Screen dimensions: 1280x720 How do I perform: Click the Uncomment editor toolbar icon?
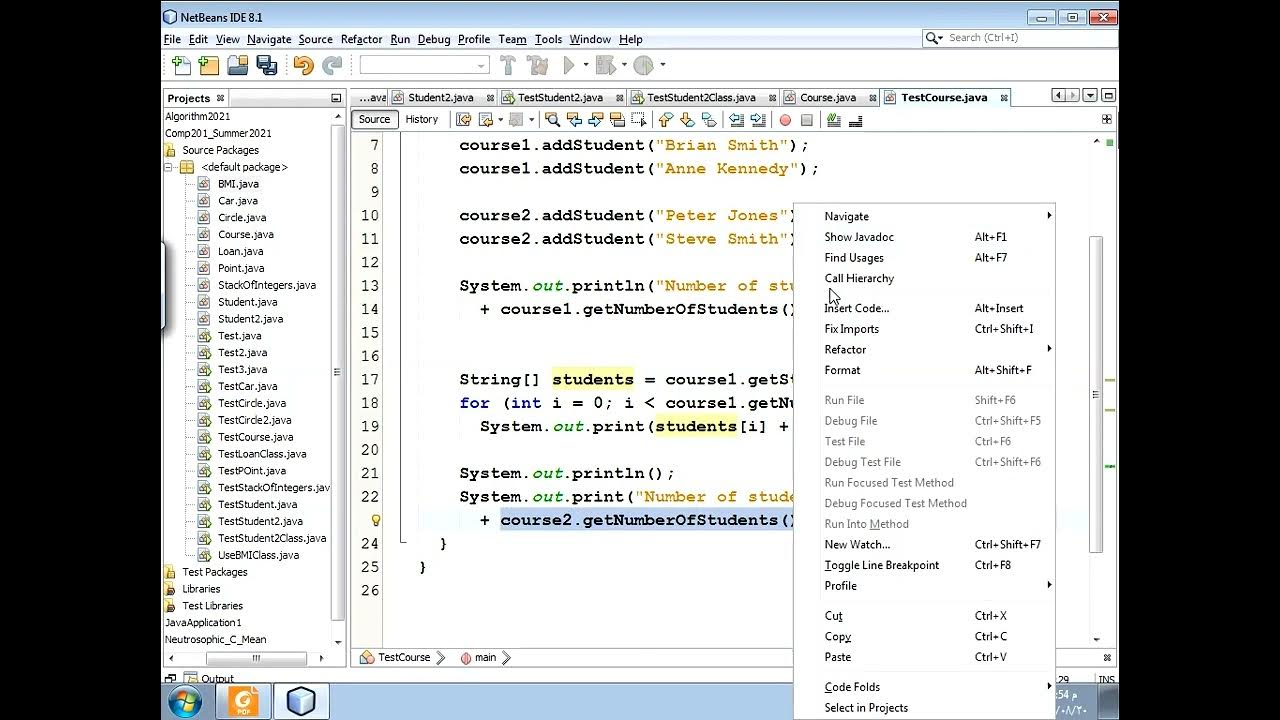[855, 119]
